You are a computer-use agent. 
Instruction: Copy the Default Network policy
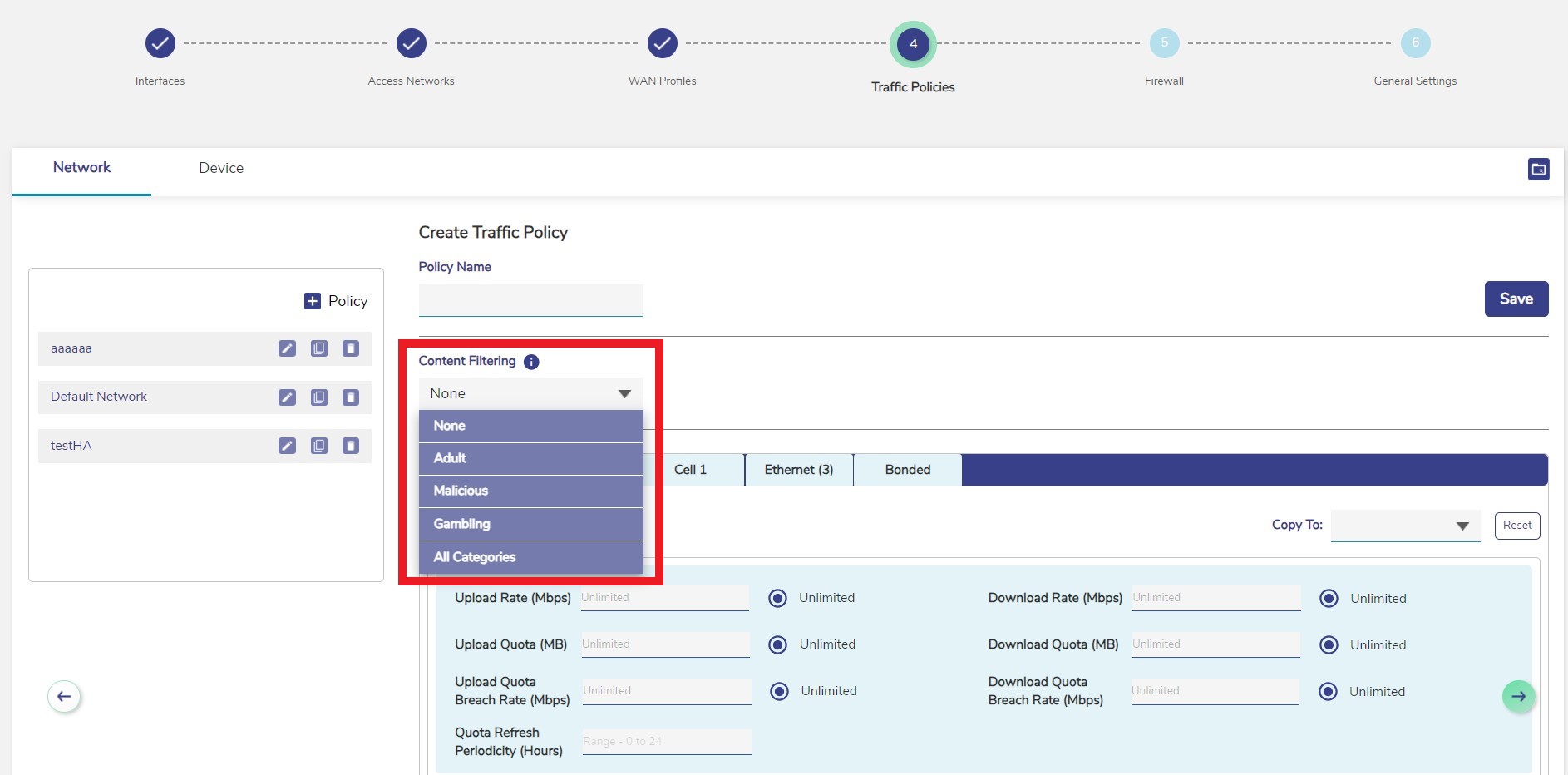(x=319, y=397)
